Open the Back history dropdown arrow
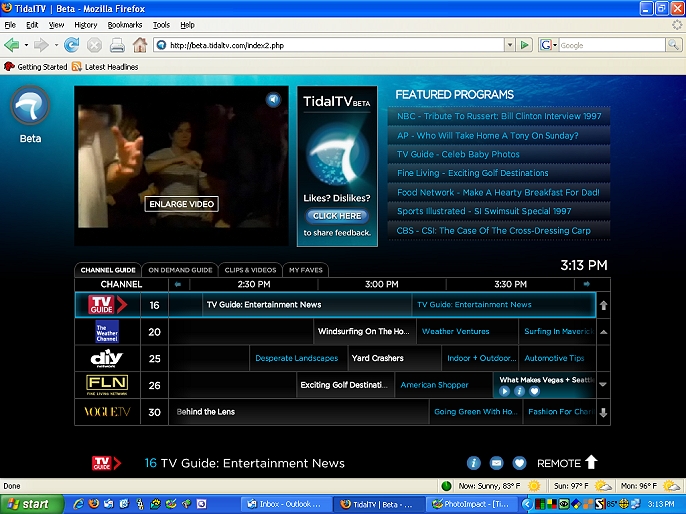Screen dimensions: 686x514 (x=26, y=45)
